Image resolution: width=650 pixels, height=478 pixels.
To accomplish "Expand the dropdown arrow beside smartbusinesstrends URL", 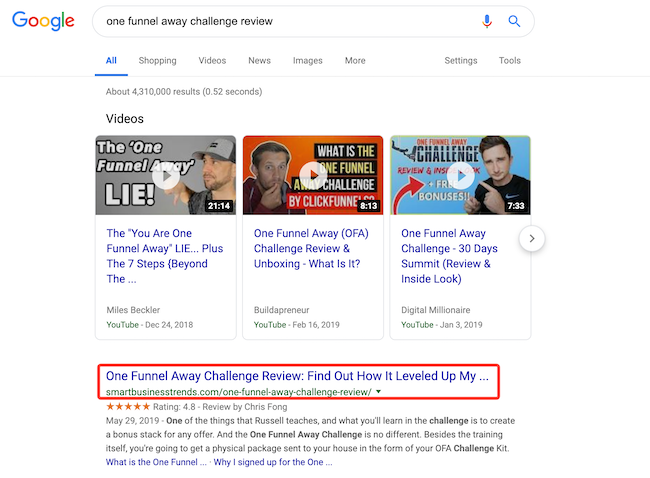I will pyautogui.click(x=378, y=391).
